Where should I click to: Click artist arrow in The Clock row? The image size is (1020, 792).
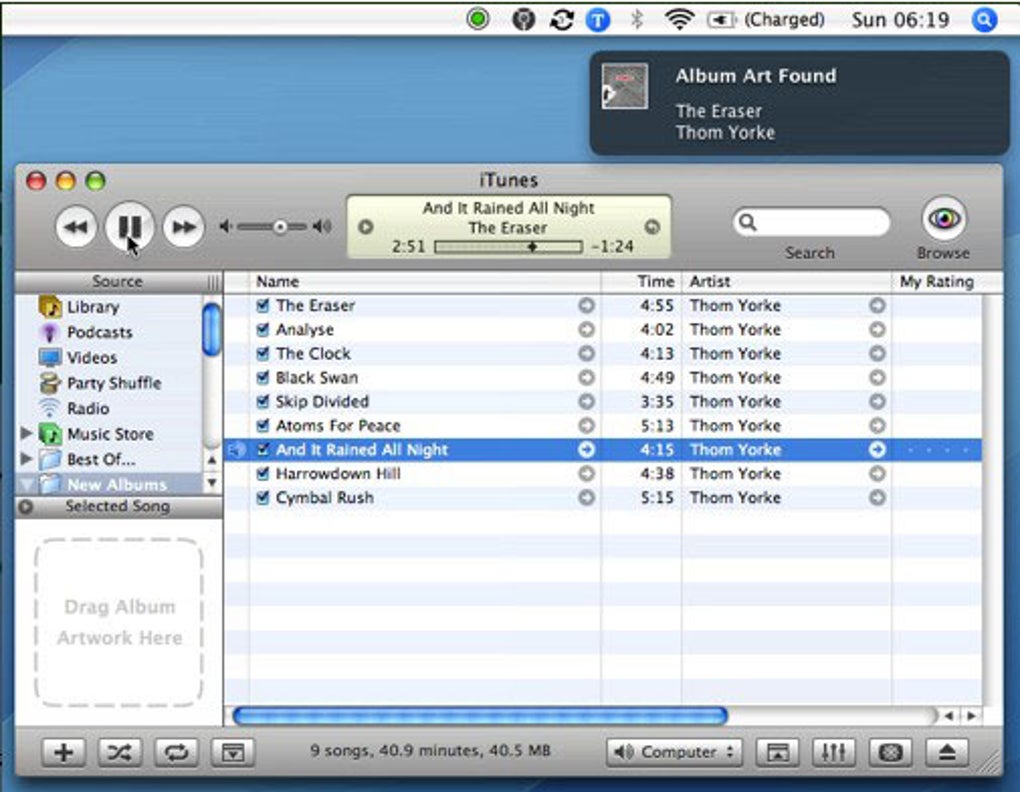pos(877,353)
